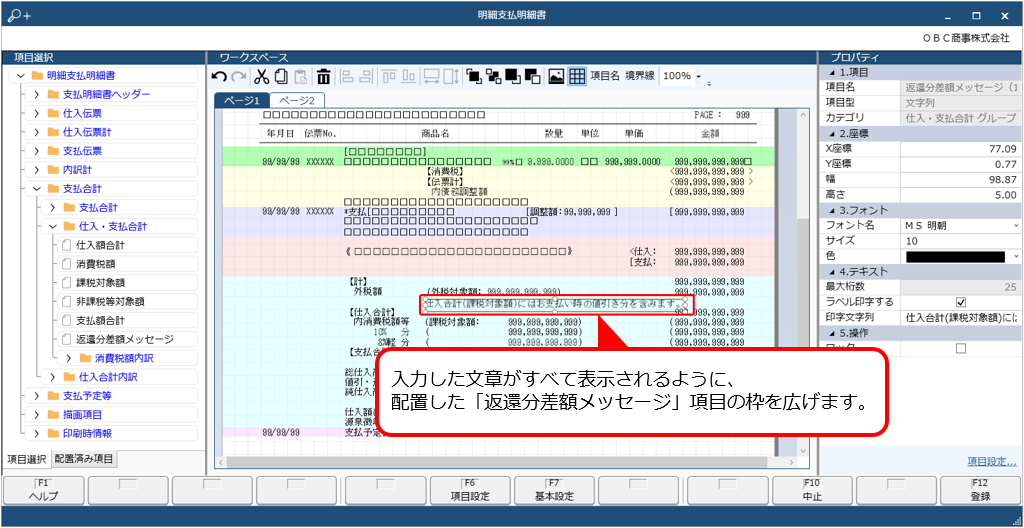
Task: Click the F6 項目設定 button
Action: click(470, 490)
